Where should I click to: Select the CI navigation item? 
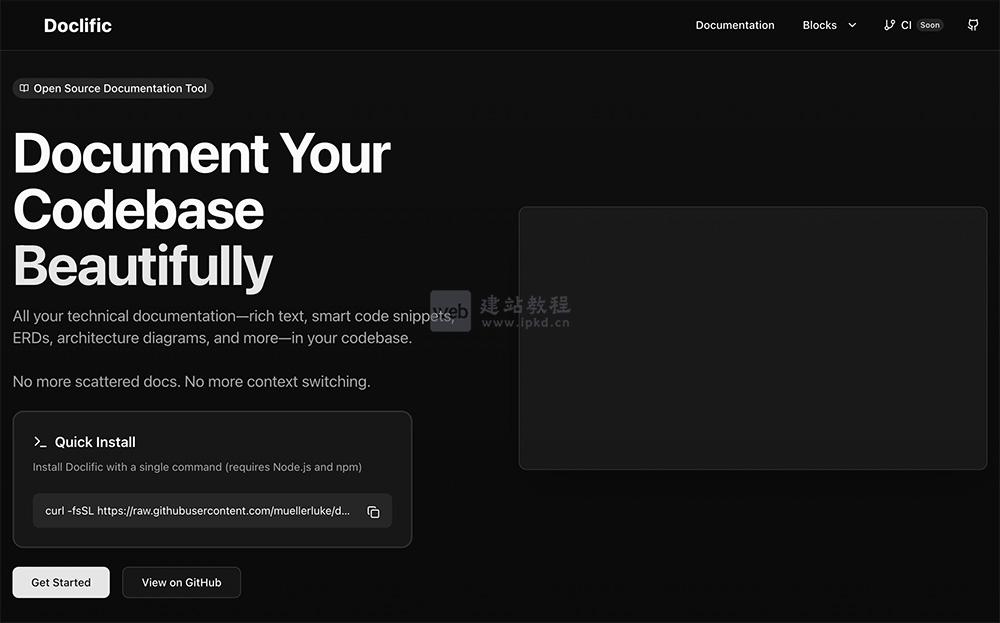pos(906,25)
